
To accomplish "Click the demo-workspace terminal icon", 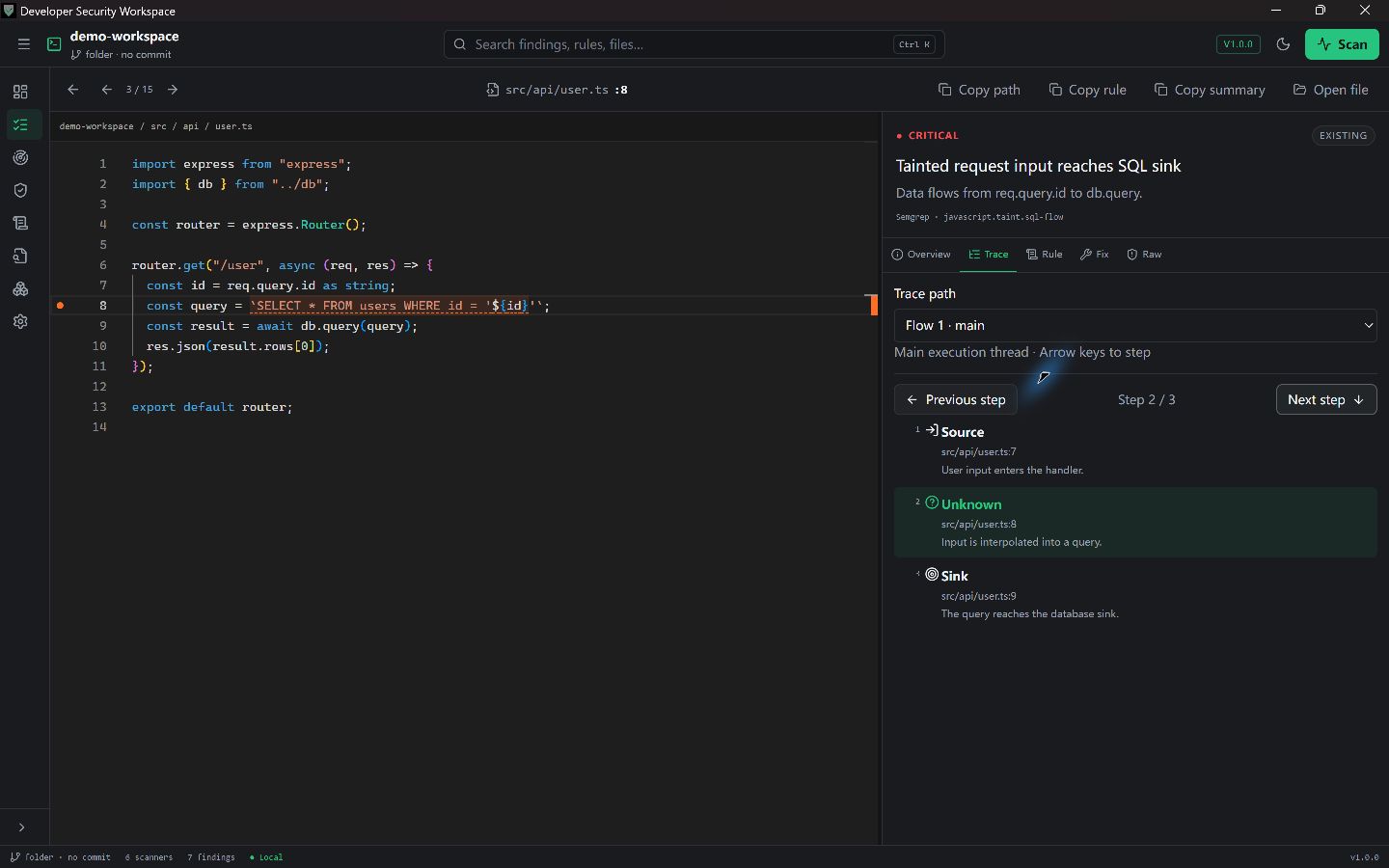I will [54, 44].
